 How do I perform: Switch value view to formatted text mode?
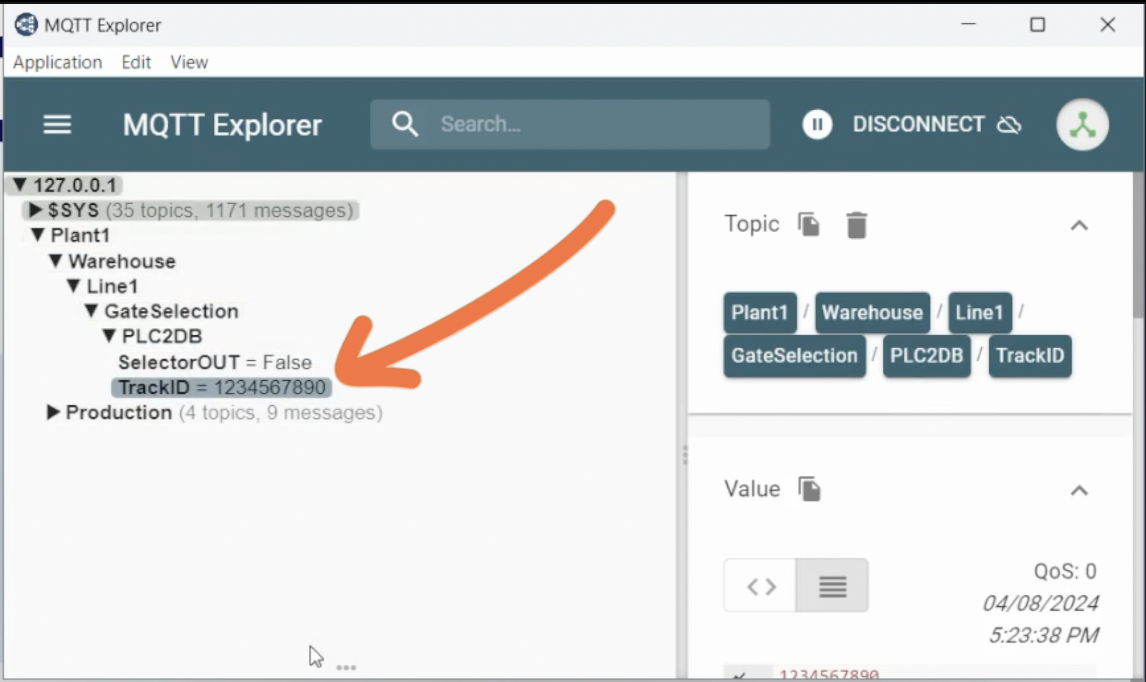832,586
